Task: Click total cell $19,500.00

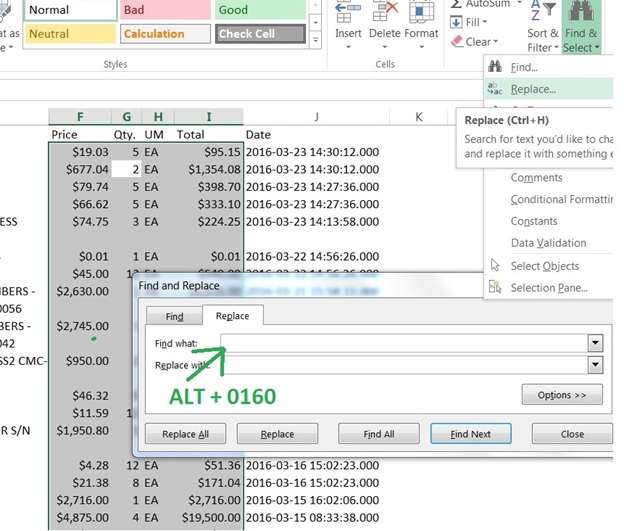Action: pos(209,517)
